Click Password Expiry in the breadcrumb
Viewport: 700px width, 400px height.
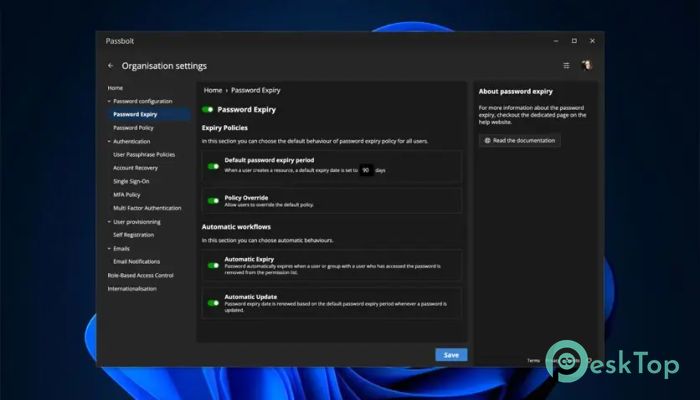(x=256, y=90)
